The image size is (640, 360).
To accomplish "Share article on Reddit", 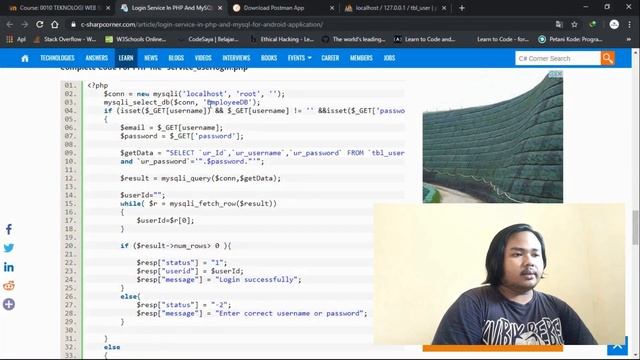I will 9,286.
